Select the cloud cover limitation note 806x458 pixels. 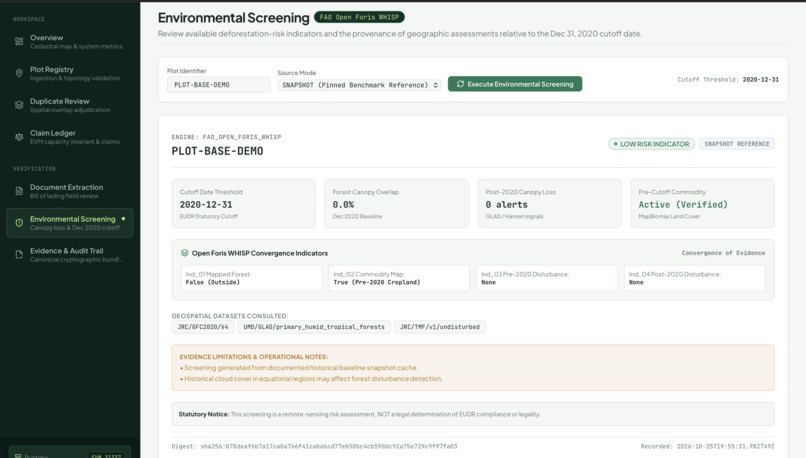coord(311,379)
